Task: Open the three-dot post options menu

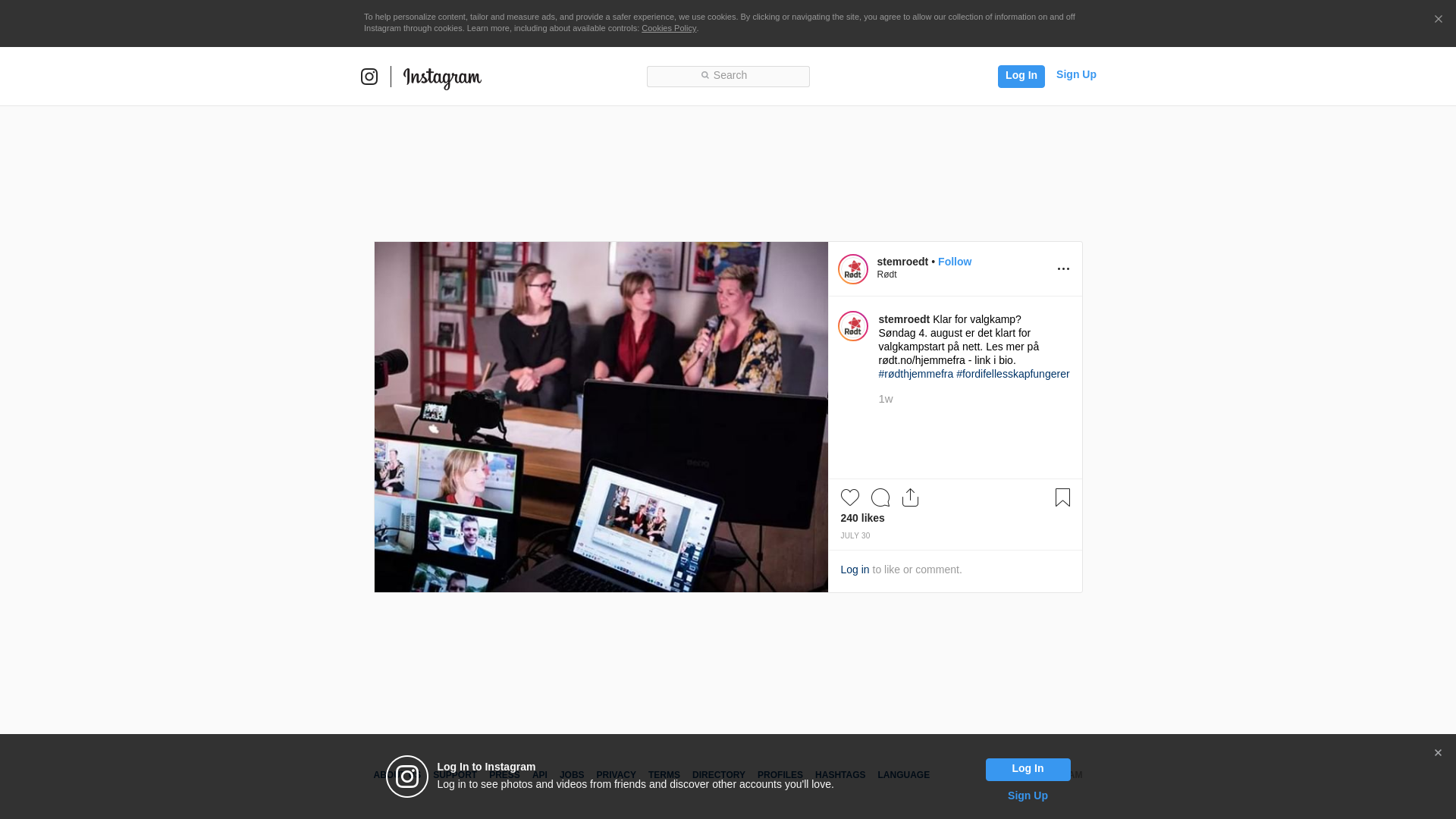Action: point(1063,269)
